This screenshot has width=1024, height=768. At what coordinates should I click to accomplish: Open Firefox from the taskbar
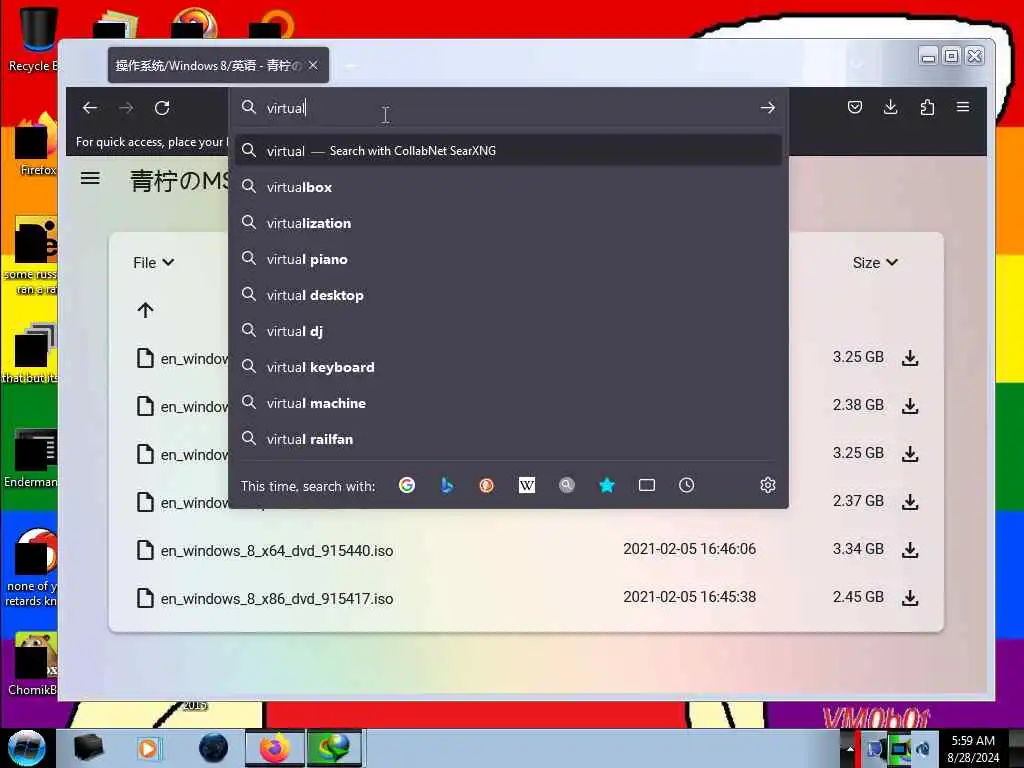point(274,748)
